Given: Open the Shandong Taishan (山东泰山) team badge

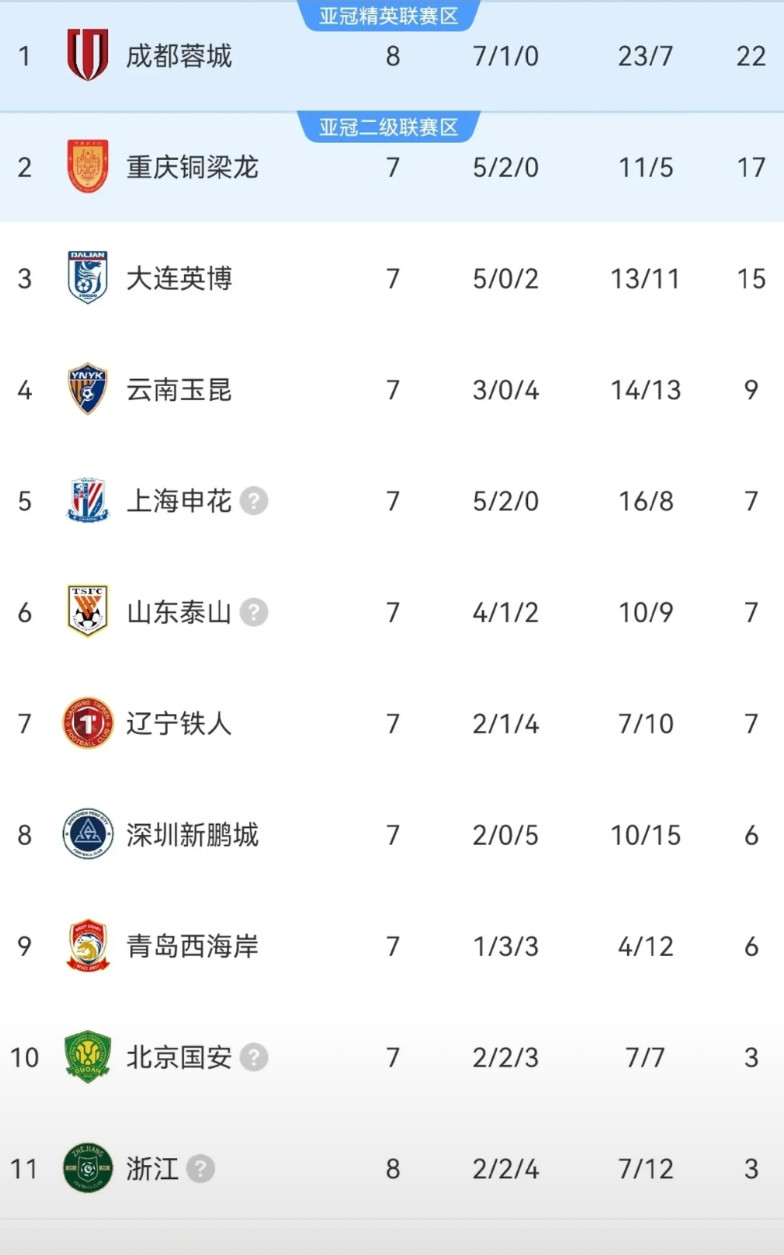Looking at the screenshot, I should (x=88, y=611).
